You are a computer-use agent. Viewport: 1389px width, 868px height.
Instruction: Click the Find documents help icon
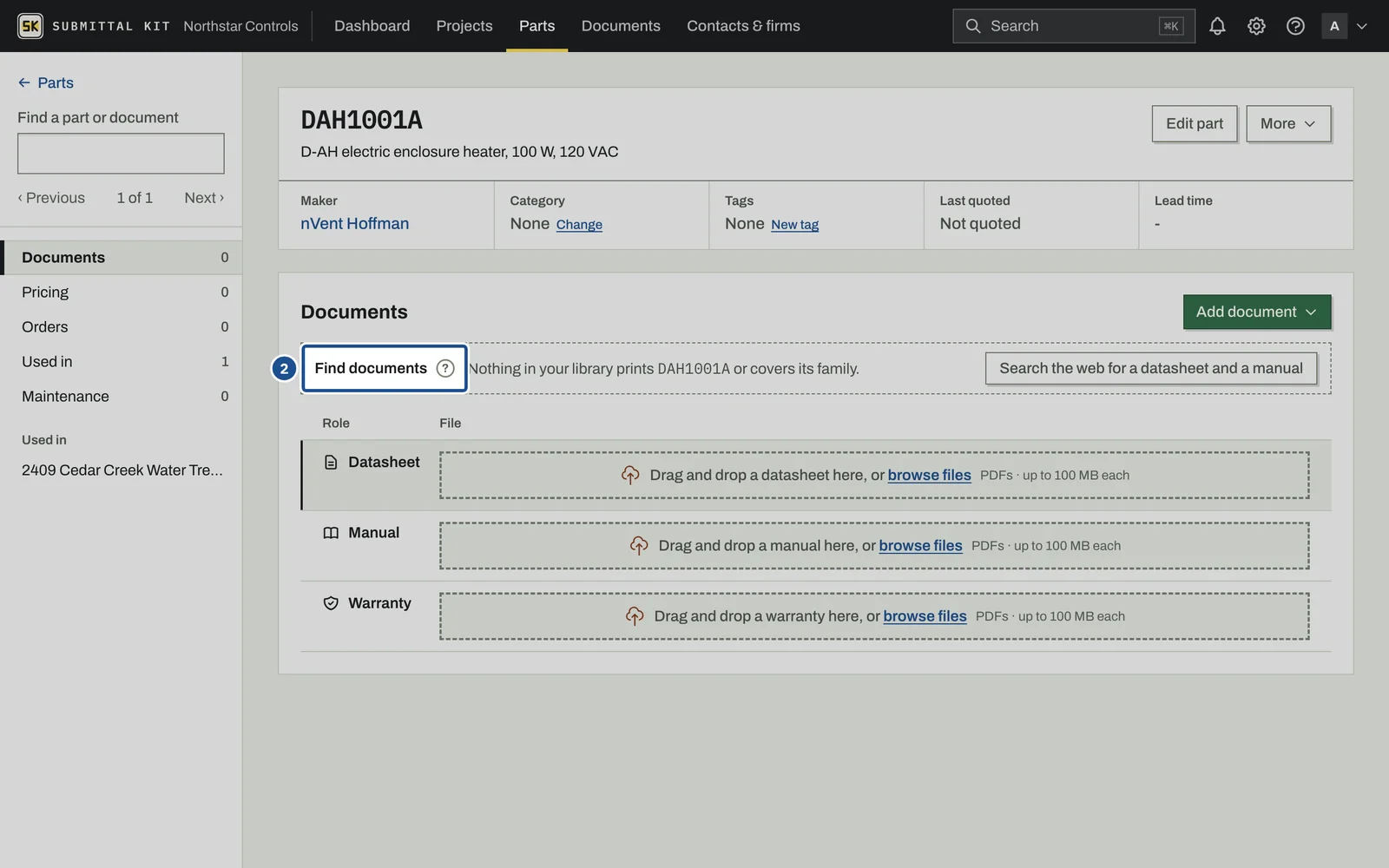point(445,368)
